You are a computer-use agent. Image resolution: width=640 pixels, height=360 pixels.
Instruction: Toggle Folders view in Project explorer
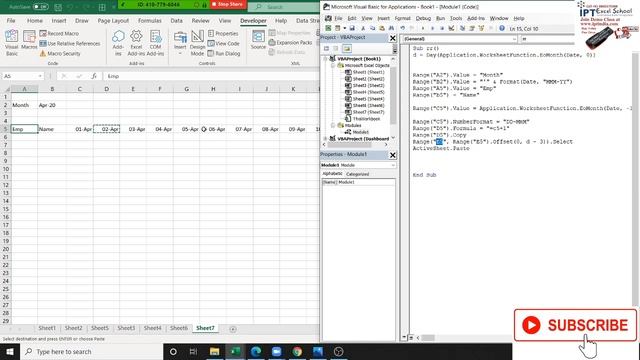point(347,49)
